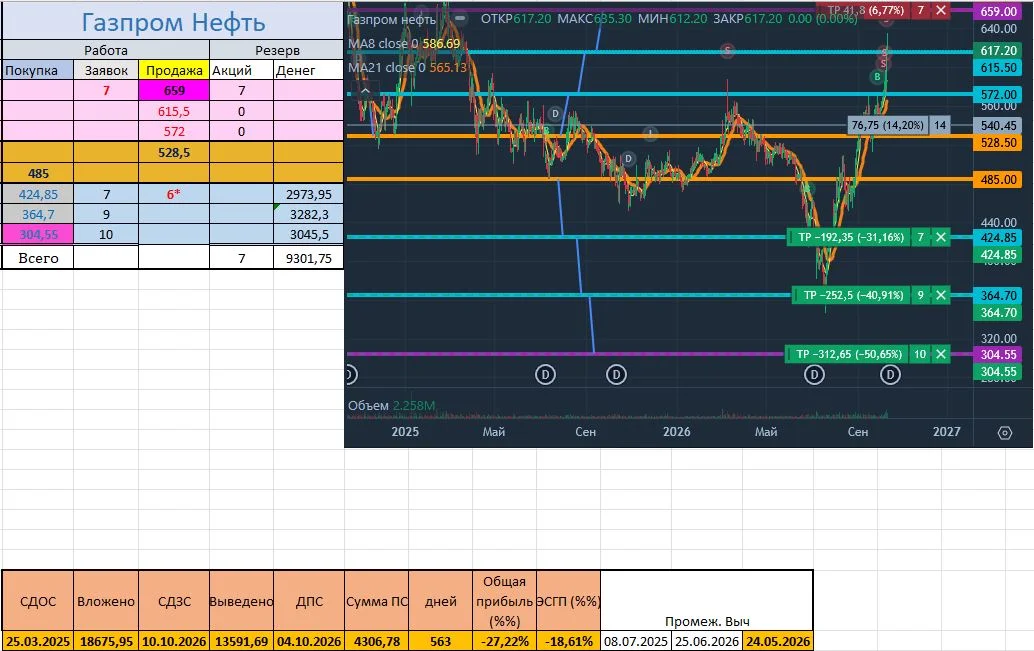Click the 540.45 position price label

(x=998, y=125)
